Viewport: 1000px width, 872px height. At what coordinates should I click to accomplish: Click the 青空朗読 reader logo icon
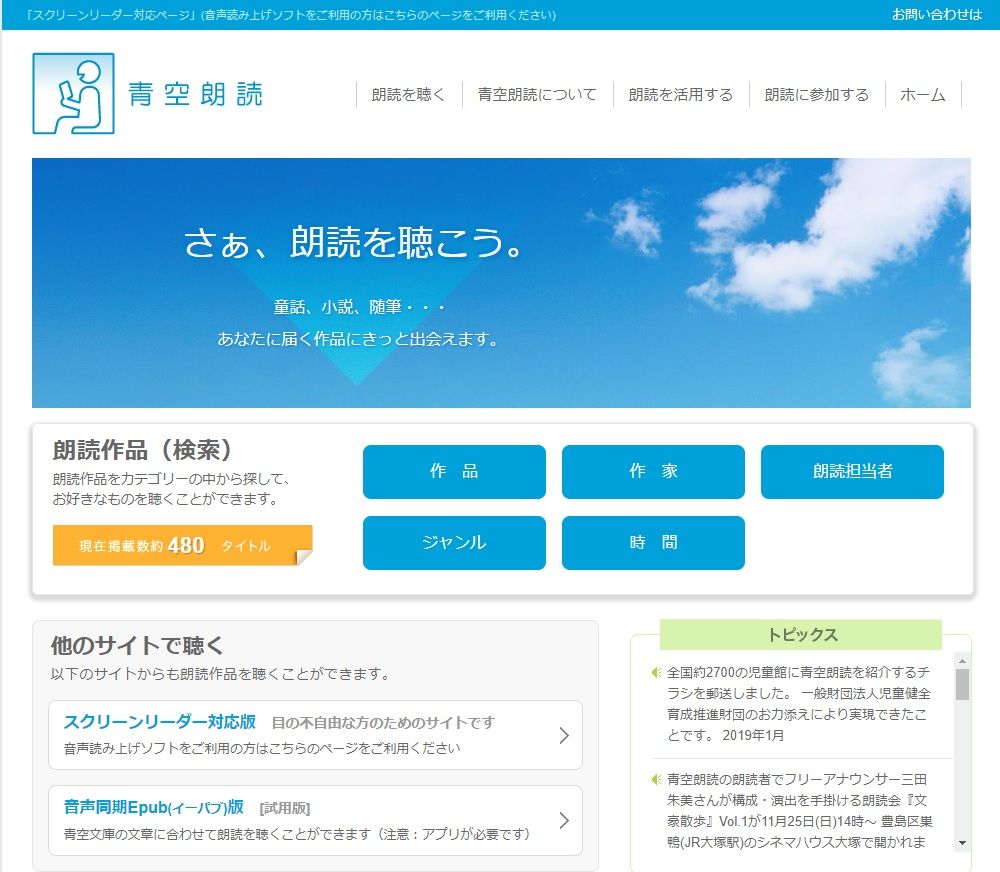(73, 93)
